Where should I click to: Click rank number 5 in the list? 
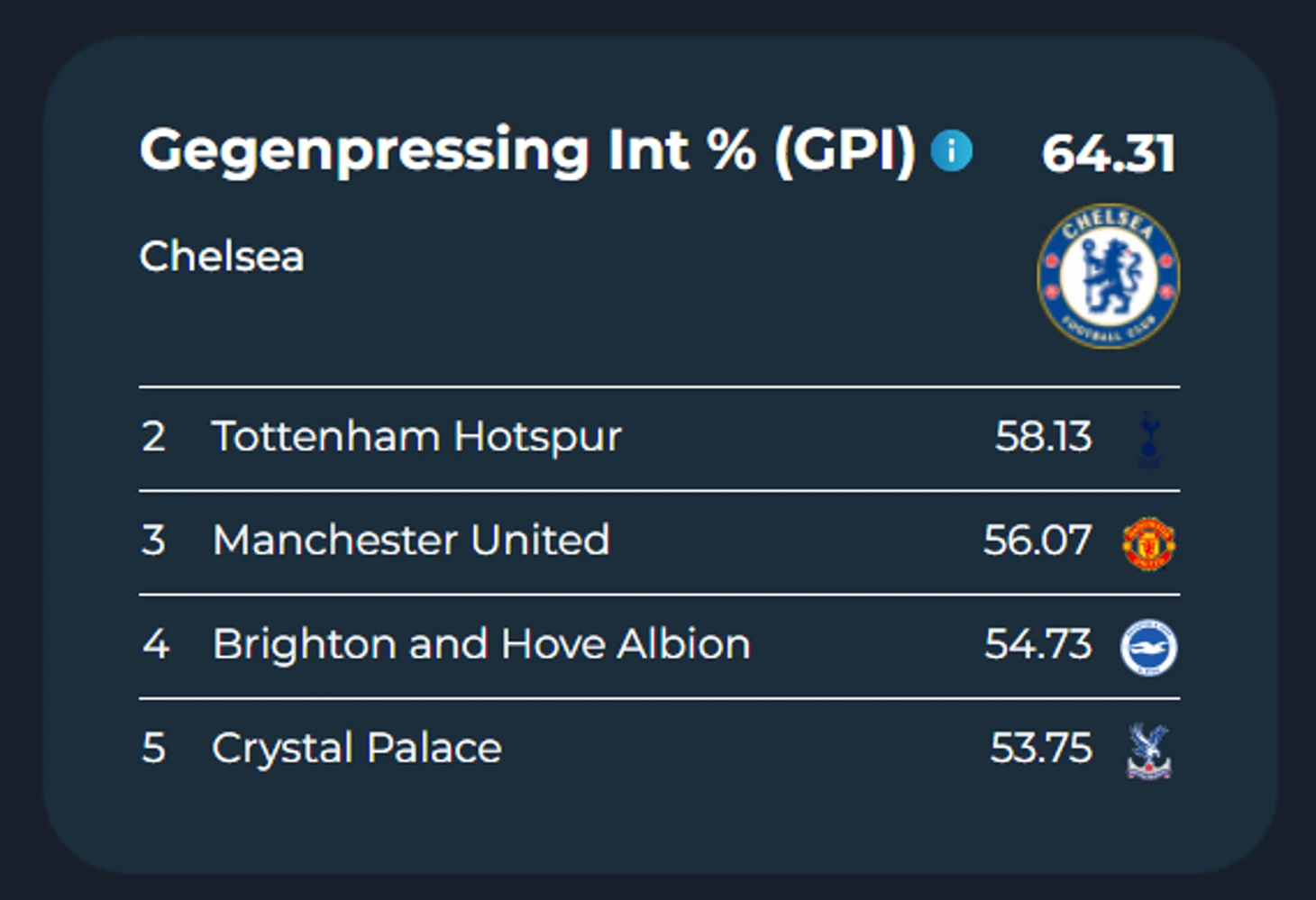154,748
